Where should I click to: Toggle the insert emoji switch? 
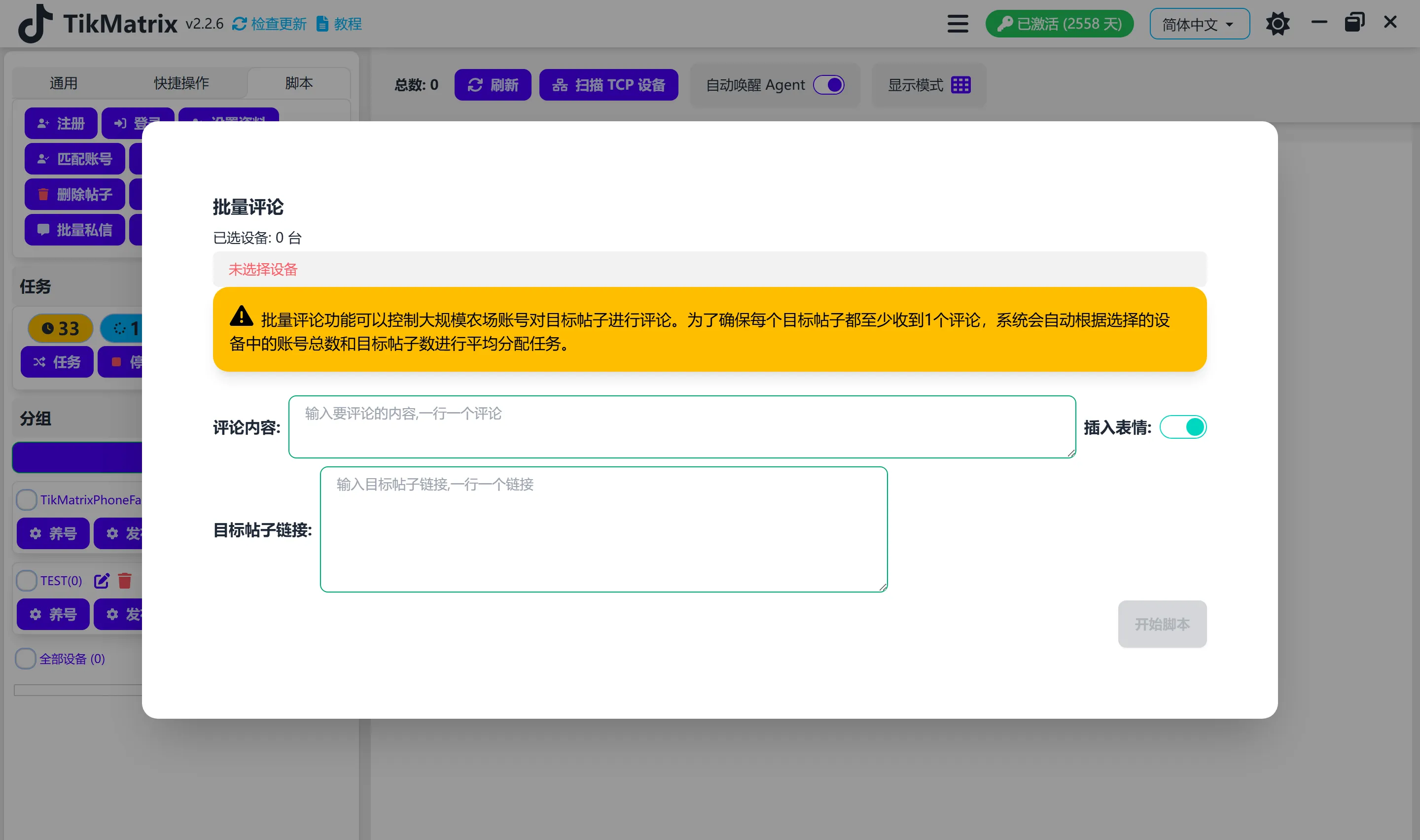pos(1182,427)
